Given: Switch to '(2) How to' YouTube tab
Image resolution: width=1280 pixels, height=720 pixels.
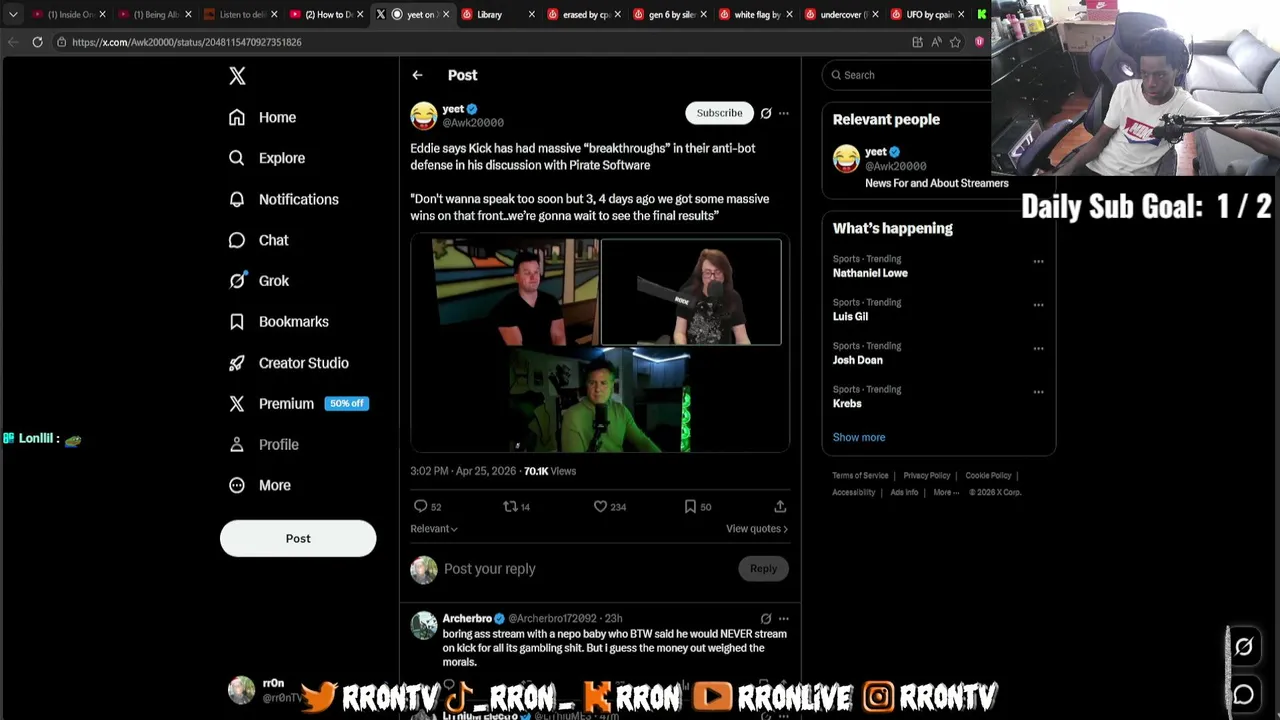Looking at the screenshot, I should coord(328,14).
